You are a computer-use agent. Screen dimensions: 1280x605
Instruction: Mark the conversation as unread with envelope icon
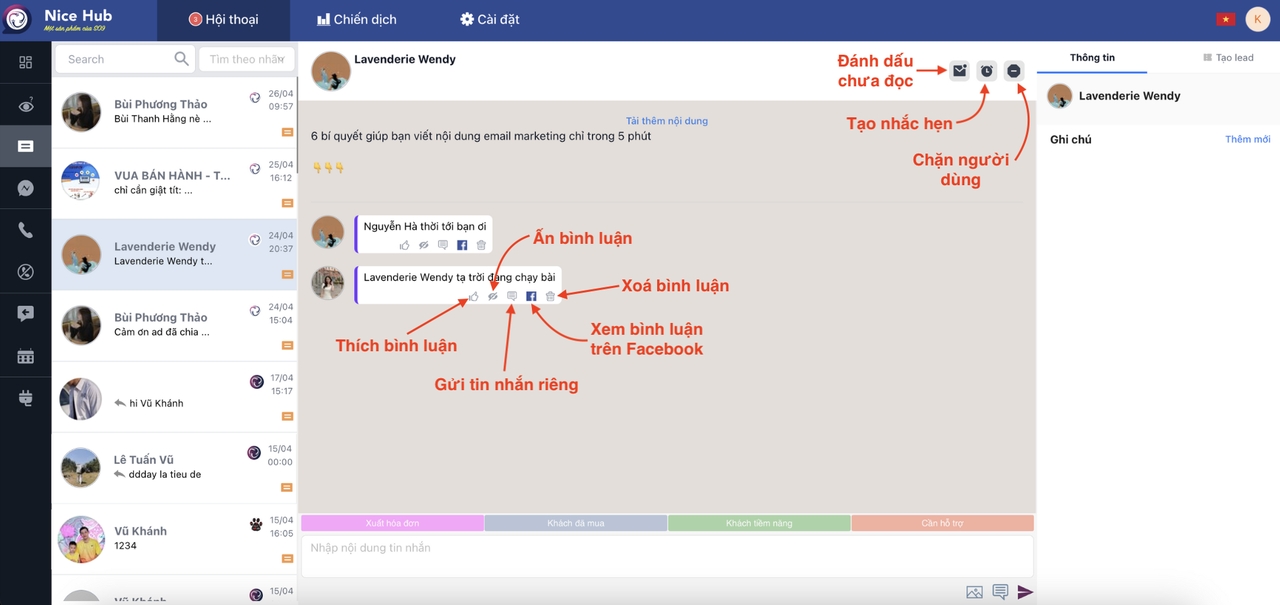click(960, 71)
